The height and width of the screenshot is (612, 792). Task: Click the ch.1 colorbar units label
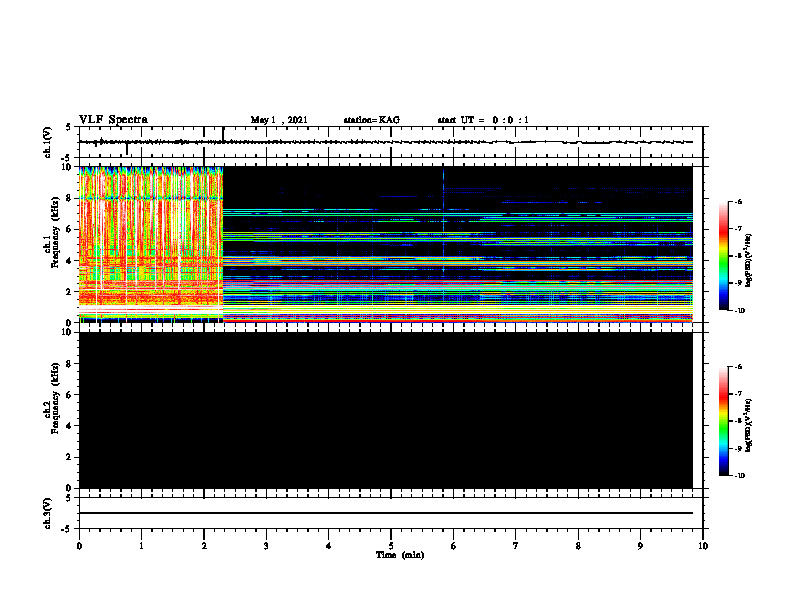pyautogui.click(x=749, y=260)
